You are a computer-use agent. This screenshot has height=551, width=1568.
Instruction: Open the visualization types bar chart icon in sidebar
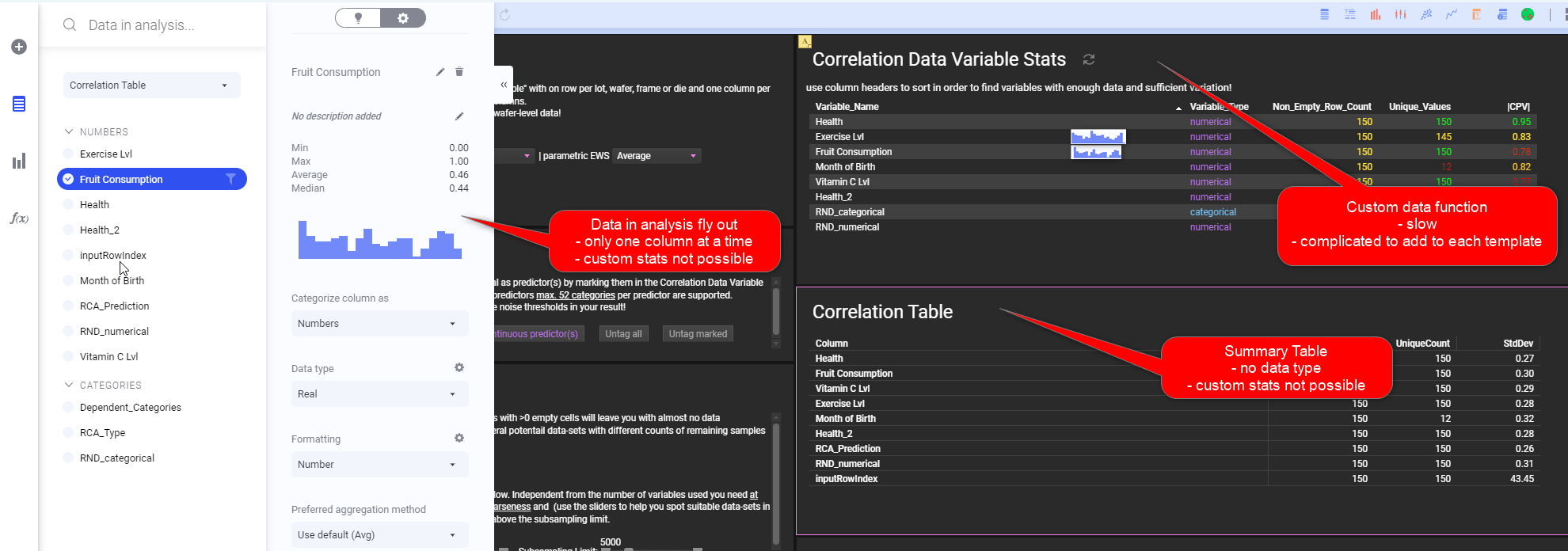click(19, 161)
